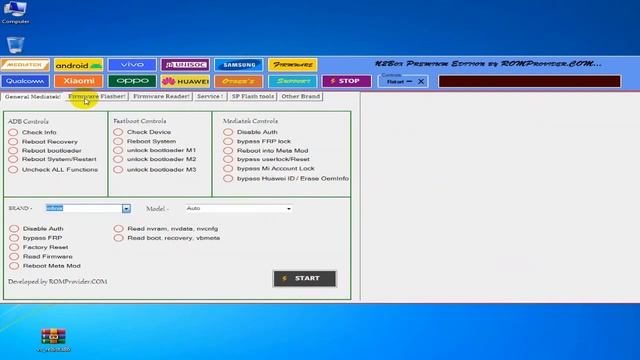Minimize using the Console dash button
This screenshot has width=640, height=360.
[x=409, y=82]
